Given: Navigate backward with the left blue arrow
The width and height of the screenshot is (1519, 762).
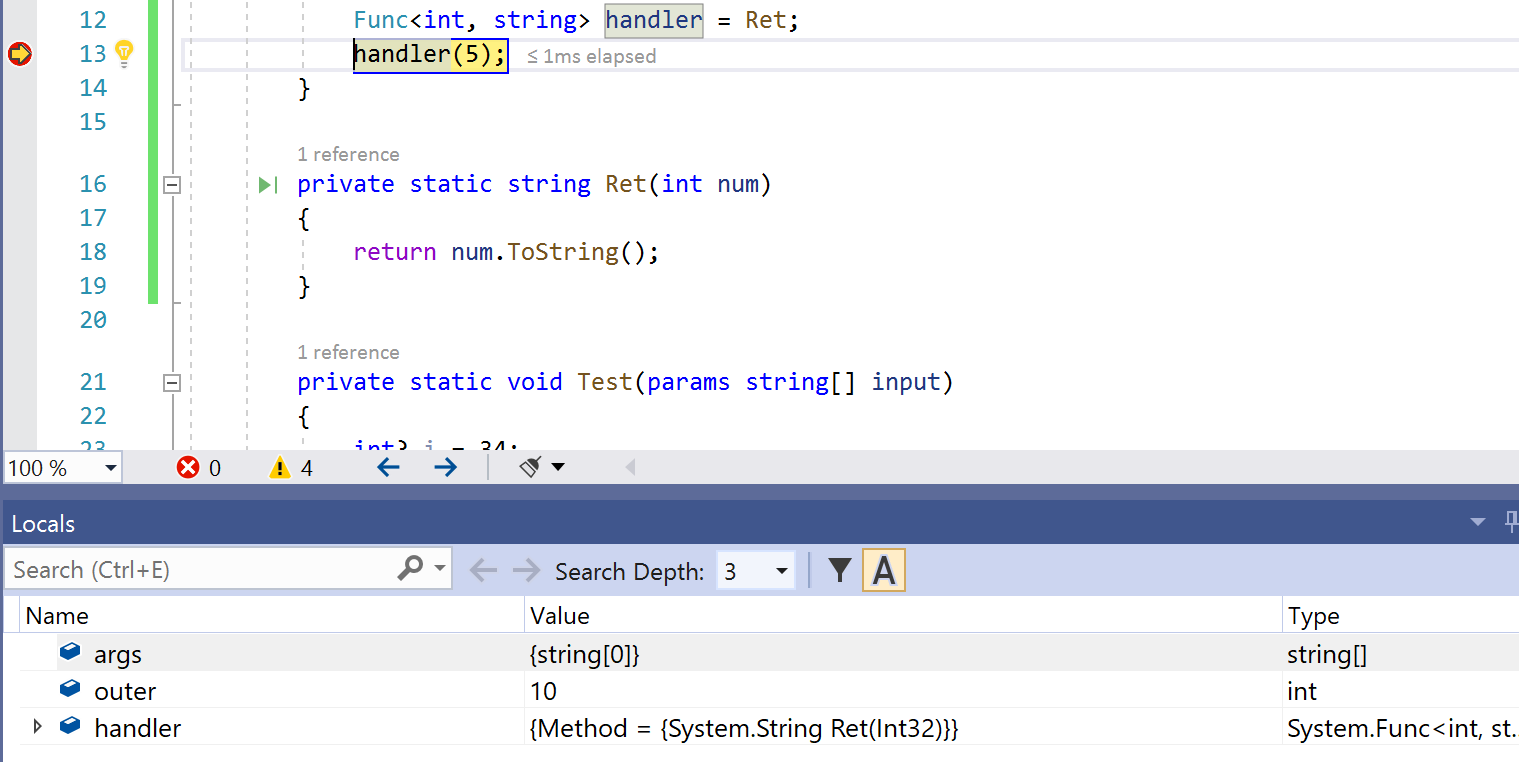Looking at the screenshot, I should (388, 467).
